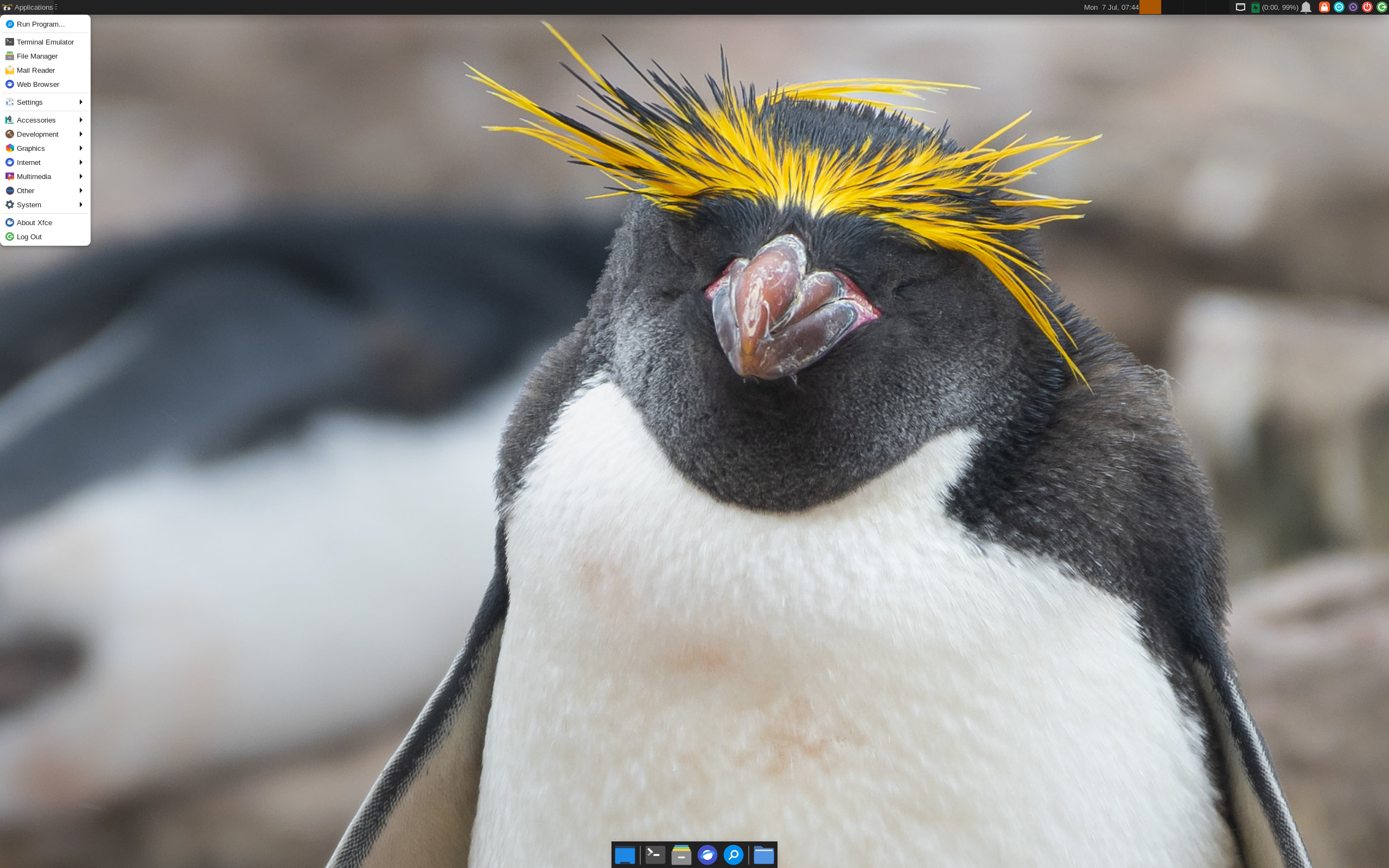Click the purple Hibernate icon in the panel

click(1353, 7)
